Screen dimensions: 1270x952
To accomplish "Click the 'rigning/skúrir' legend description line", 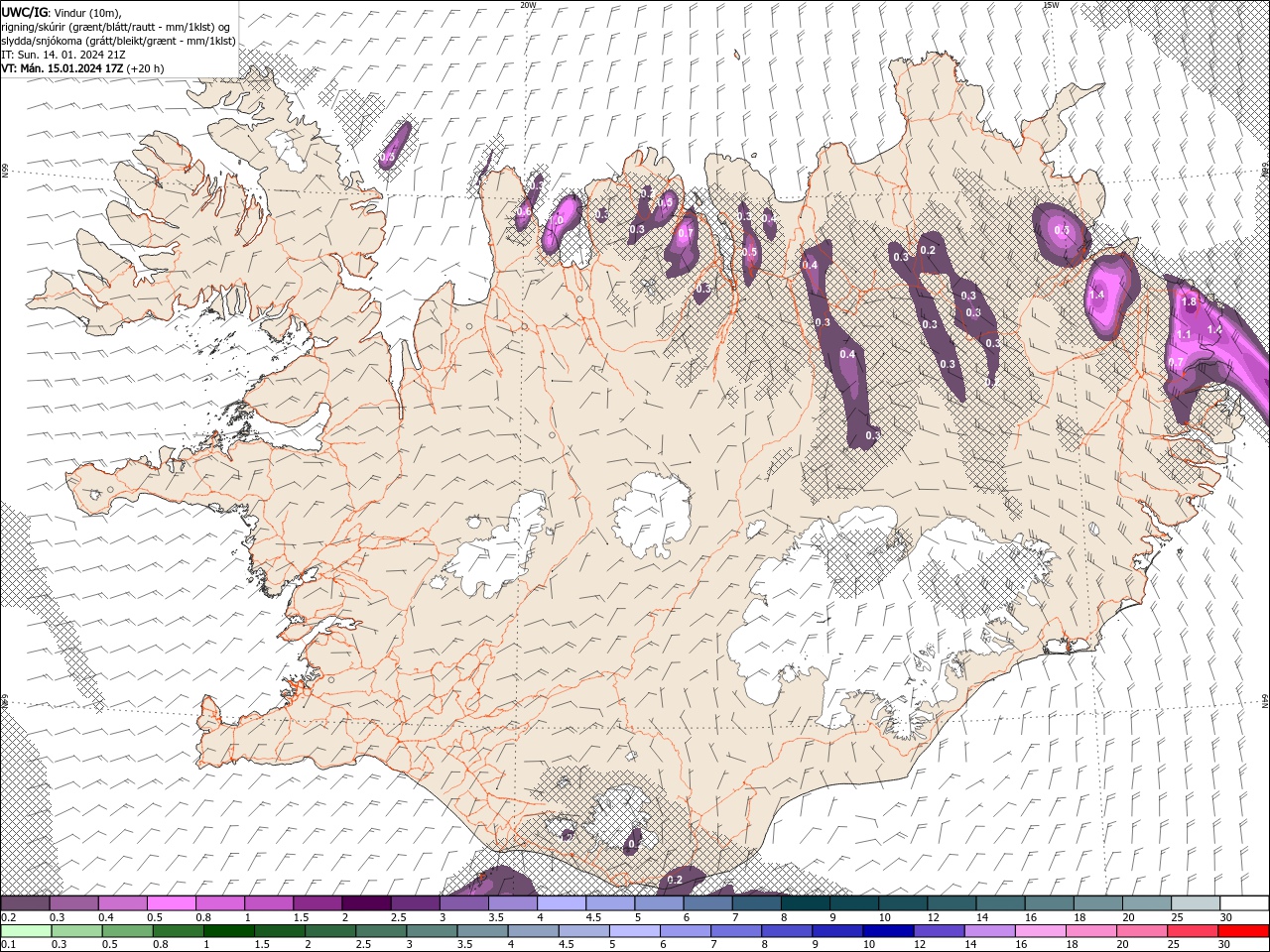I will point(116,27).
